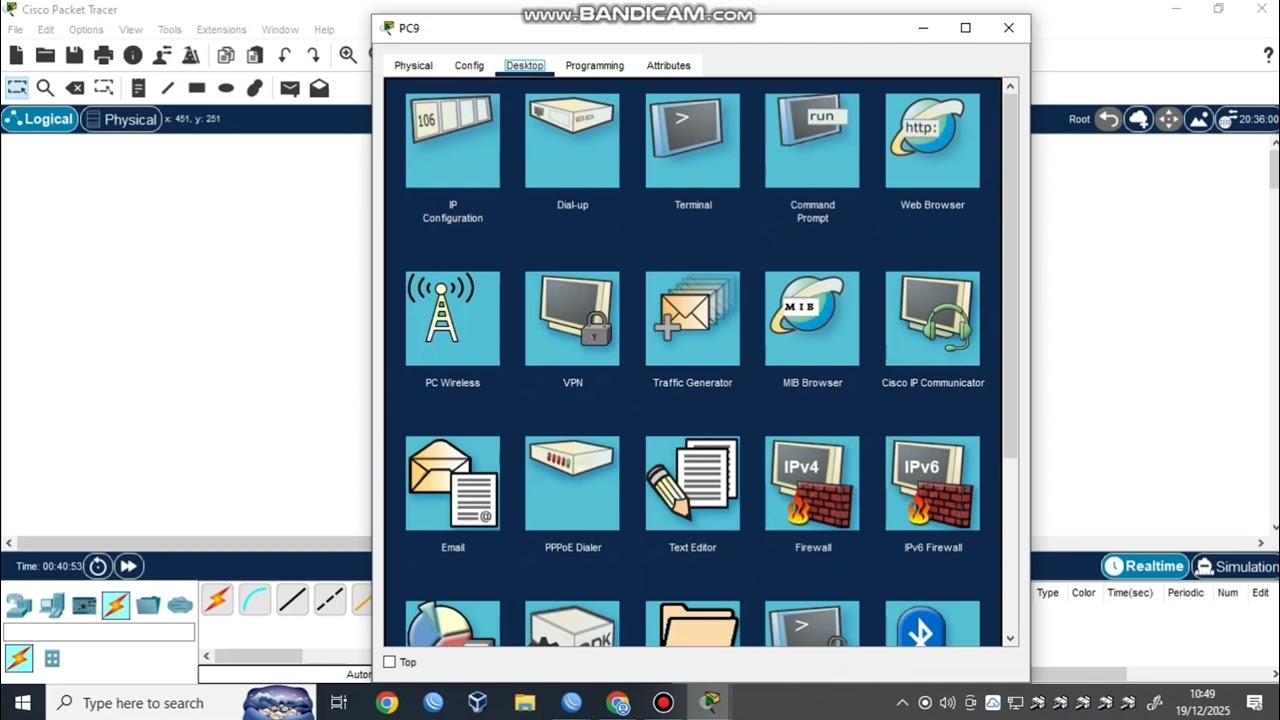This screenshot has width=1280, height=720.
Task: Open the Options menu
Action: 86,30
